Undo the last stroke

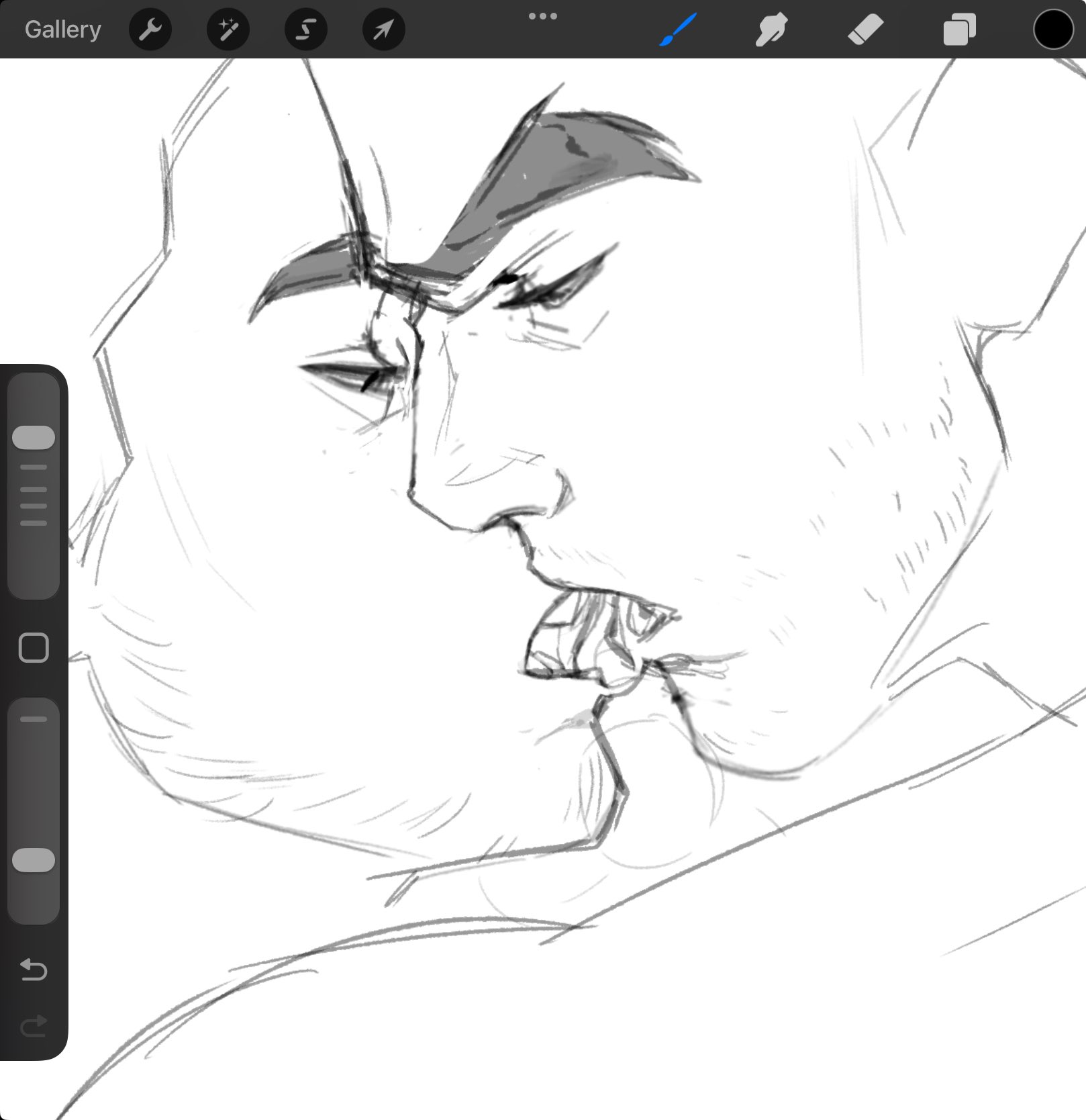point(34,970)
